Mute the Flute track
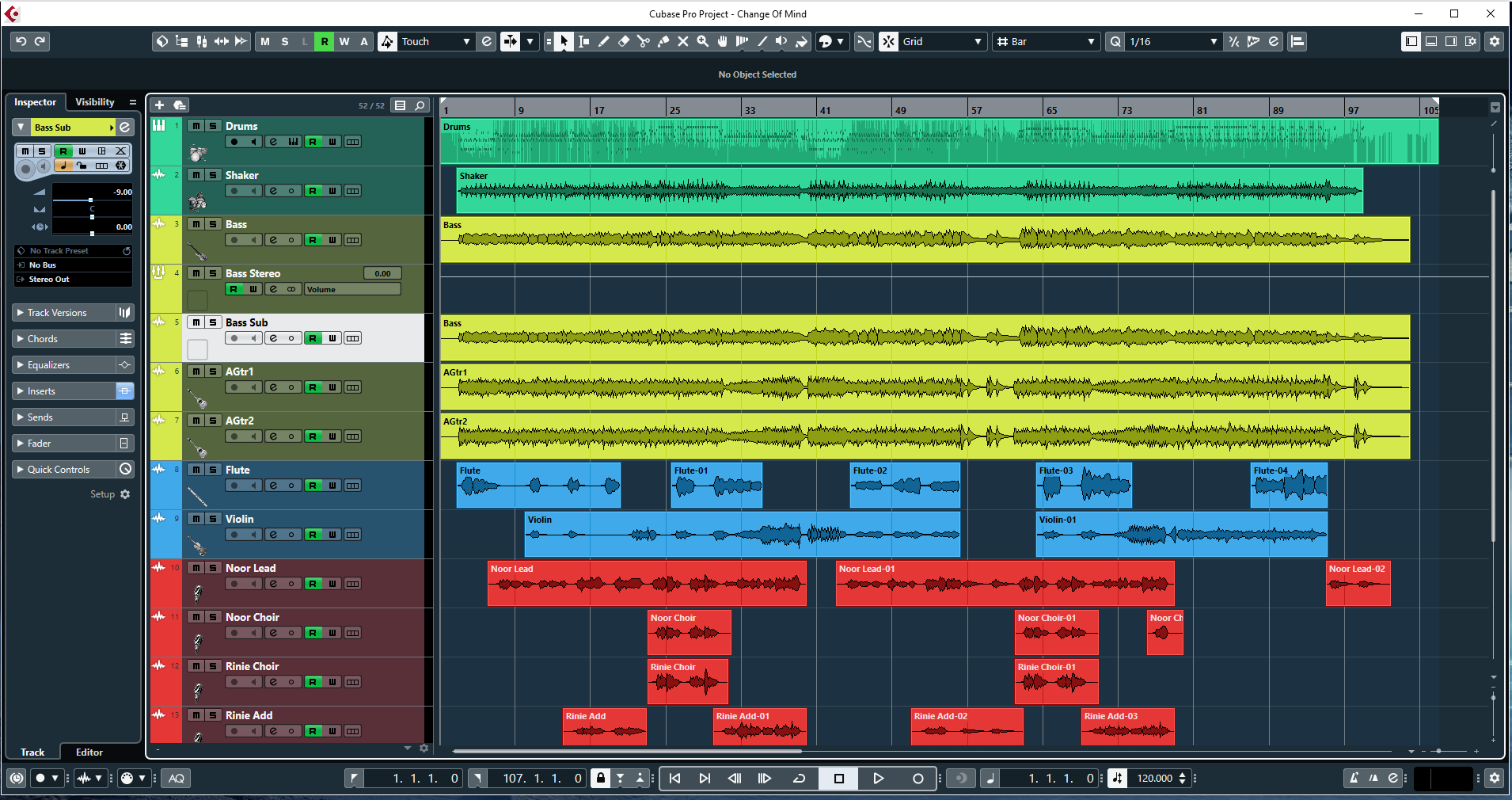This screenshot has width=1512, height=800. pos(196,470)
